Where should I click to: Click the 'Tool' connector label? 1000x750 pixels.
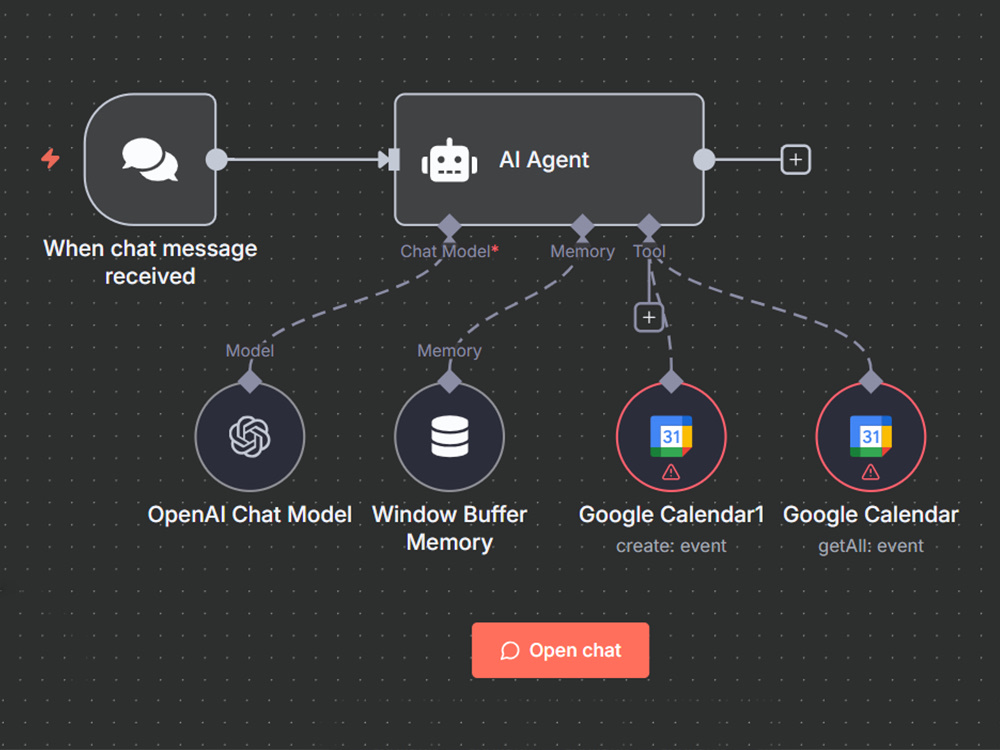[x=649, y=251]
